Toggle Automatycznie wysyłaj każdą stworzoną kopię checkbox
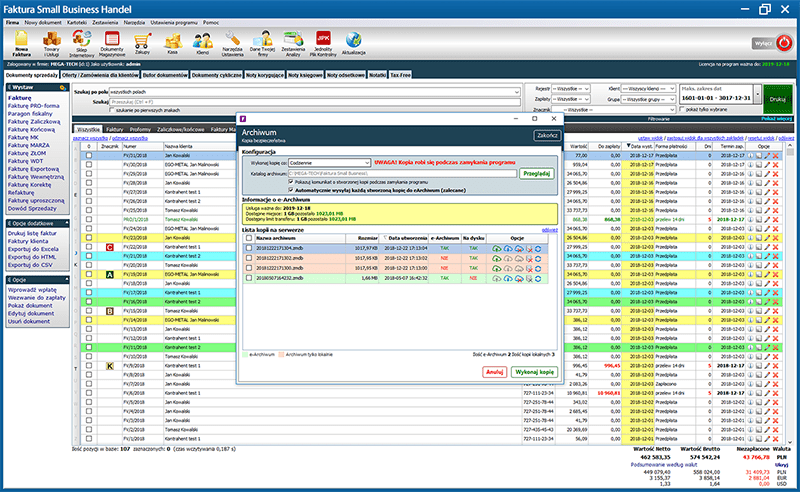The width and height of the screenshot is (800, 492). click(291, 190)
